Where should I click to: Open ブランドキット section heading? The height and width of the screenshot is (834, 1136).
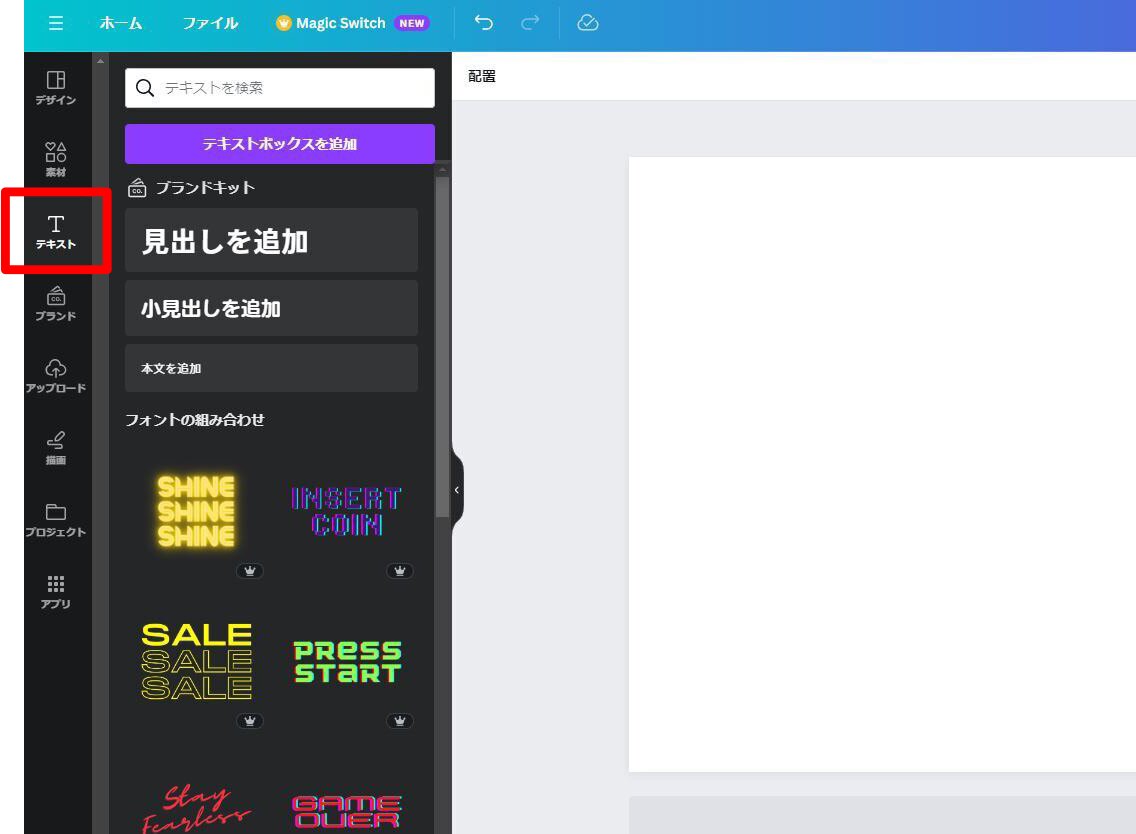click(x=205, y=188)
